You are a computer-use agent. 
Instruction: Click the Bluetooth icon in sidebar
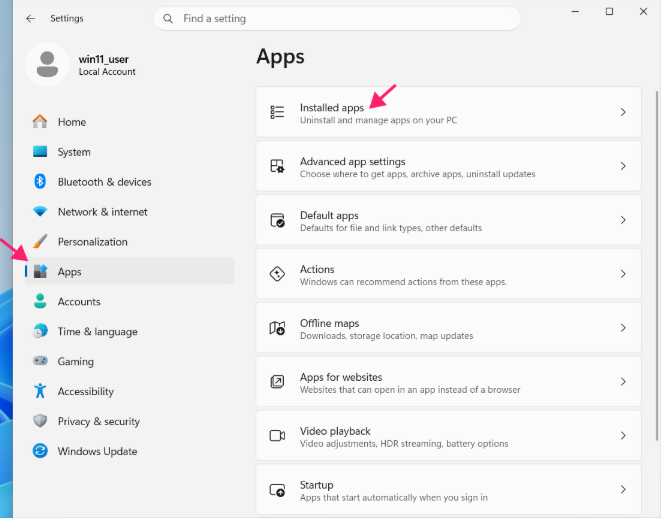tap(40, 182)
